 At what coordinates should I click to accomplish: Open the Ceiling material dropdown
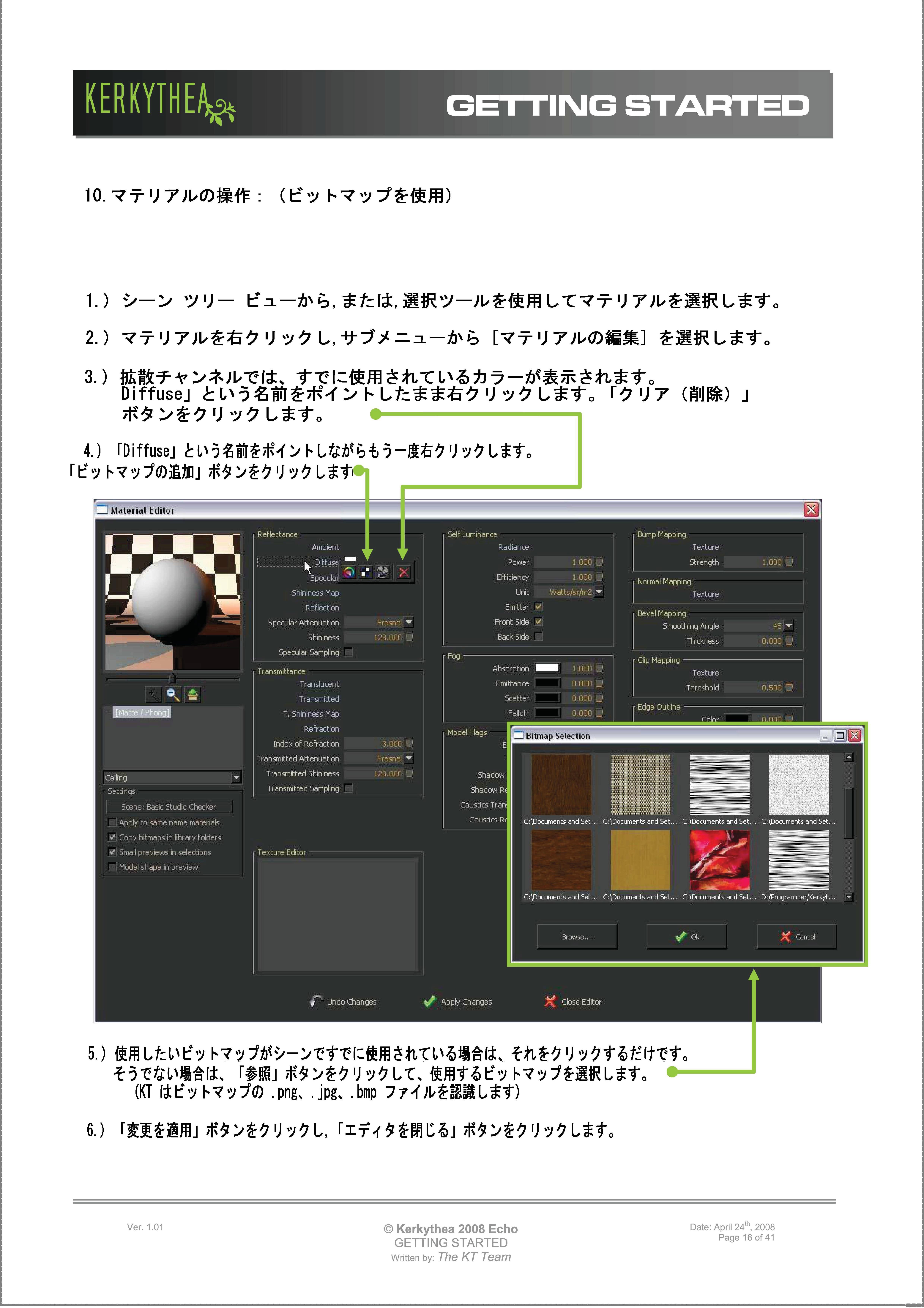point(236,778)
